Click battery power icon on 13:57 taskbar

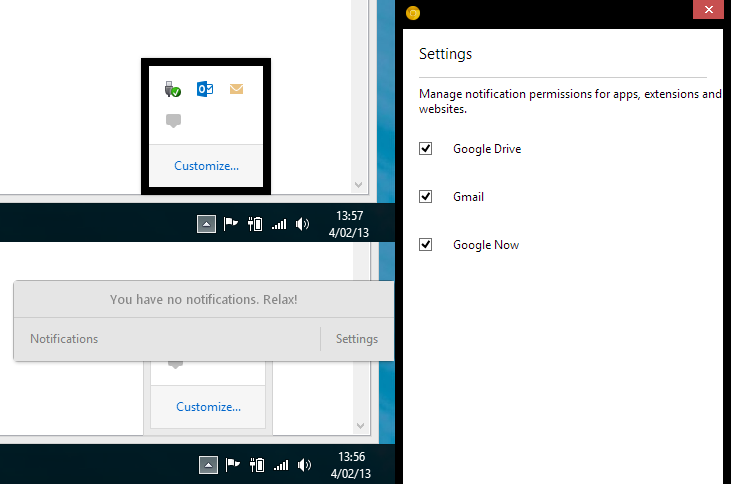click(x=255, y=224)
